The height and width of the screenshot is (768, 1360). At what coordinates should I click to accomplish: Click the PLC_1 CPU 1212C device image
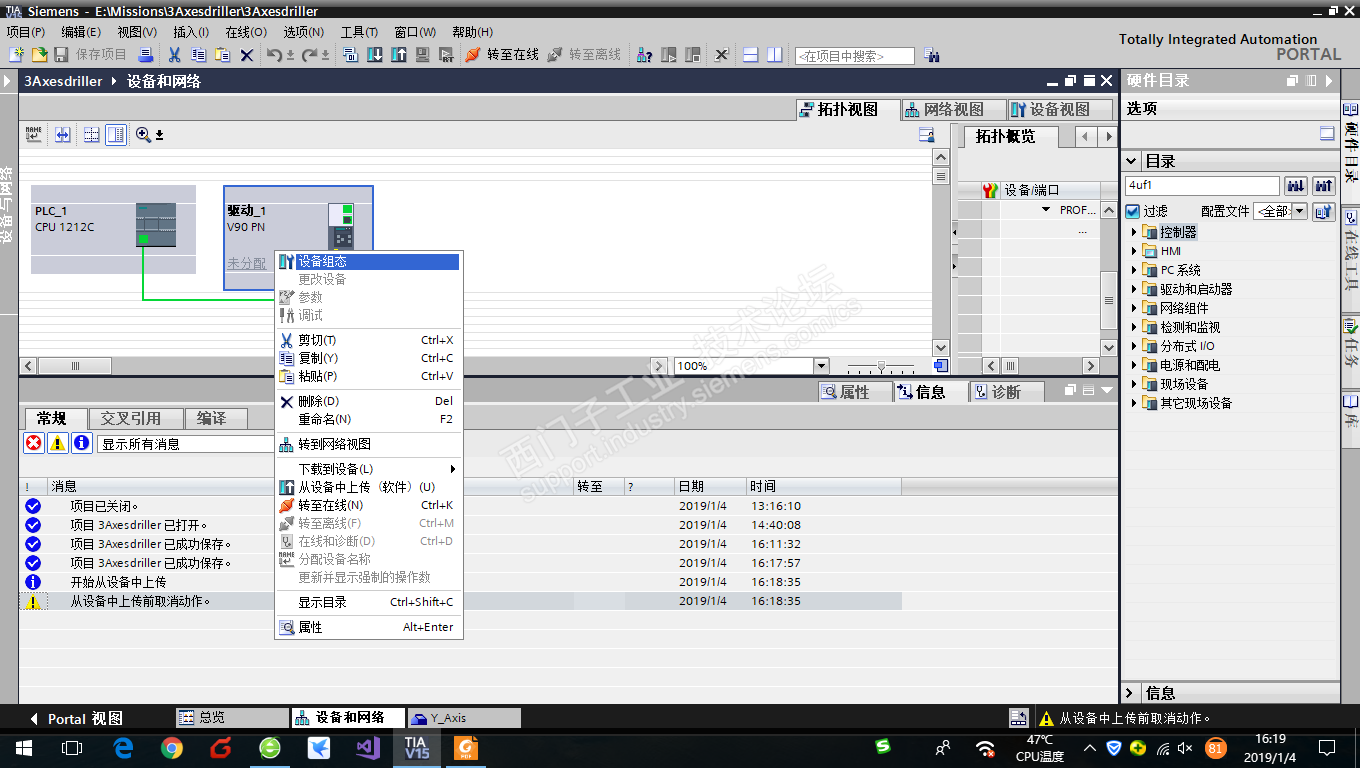tap(155, 225)
